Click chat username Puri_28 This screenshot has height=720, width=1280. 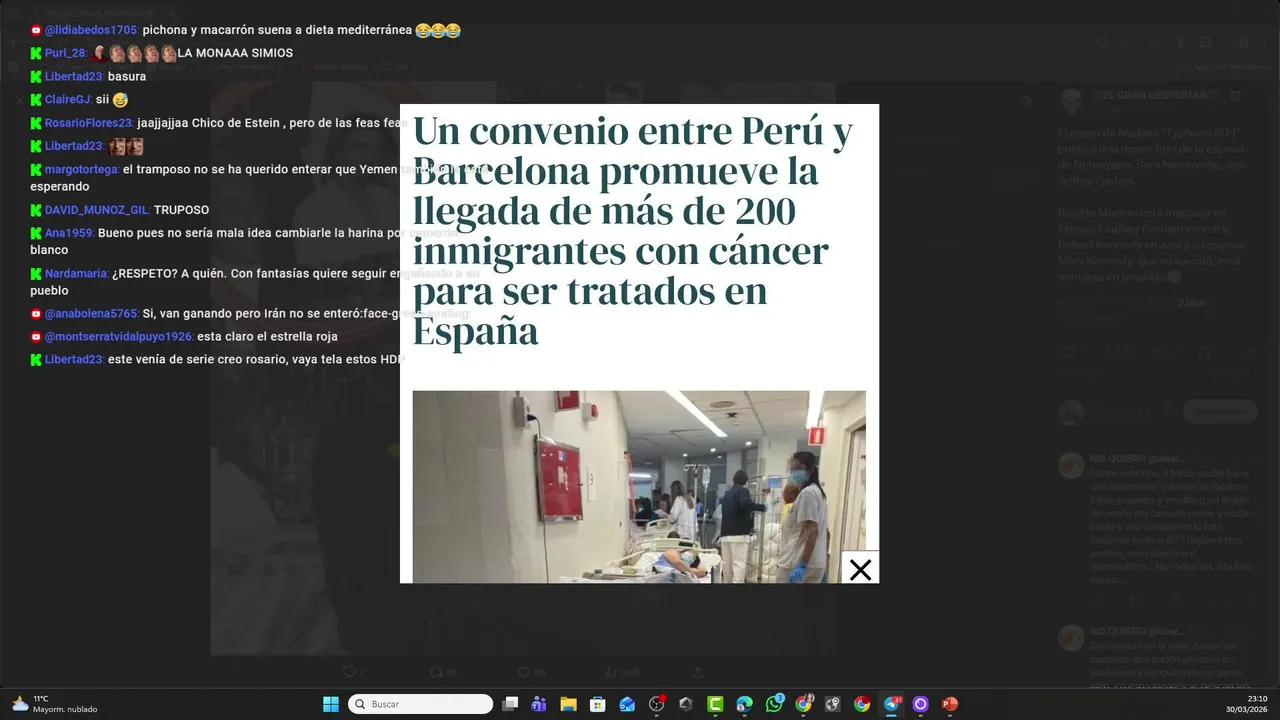click(67, 53)
